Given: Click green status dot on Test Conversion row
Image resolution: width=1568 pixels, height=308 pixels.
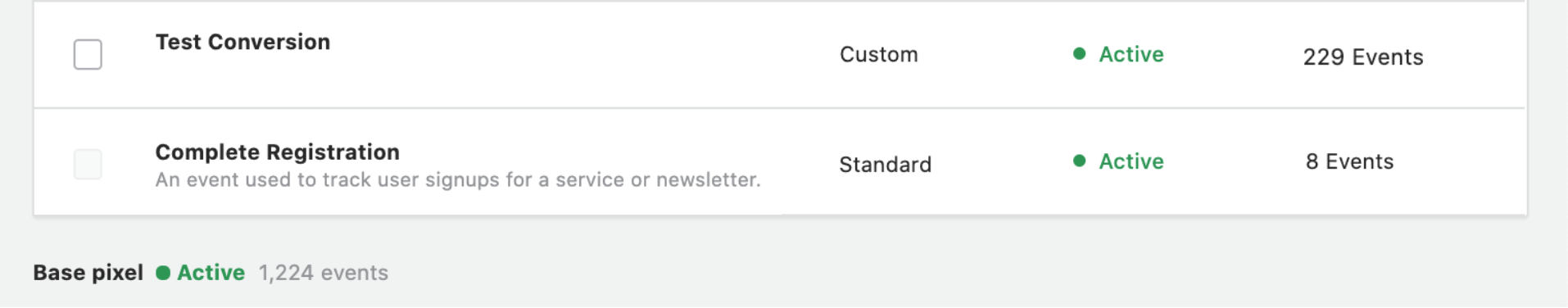Looking at the screenshot, I should (1079, 54).
